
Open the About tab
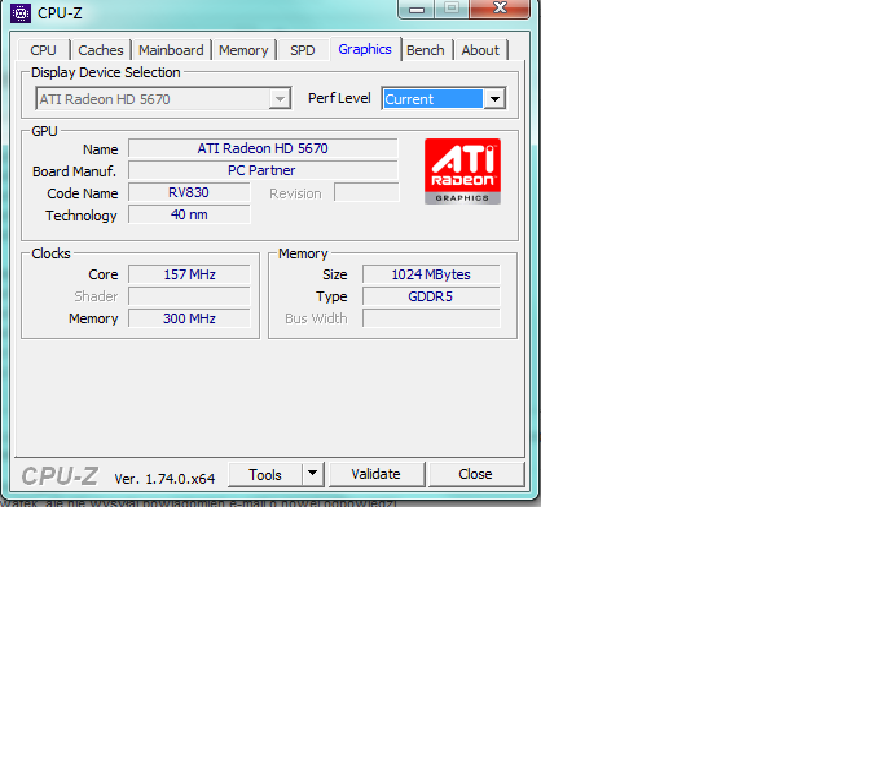pos(480,50)
